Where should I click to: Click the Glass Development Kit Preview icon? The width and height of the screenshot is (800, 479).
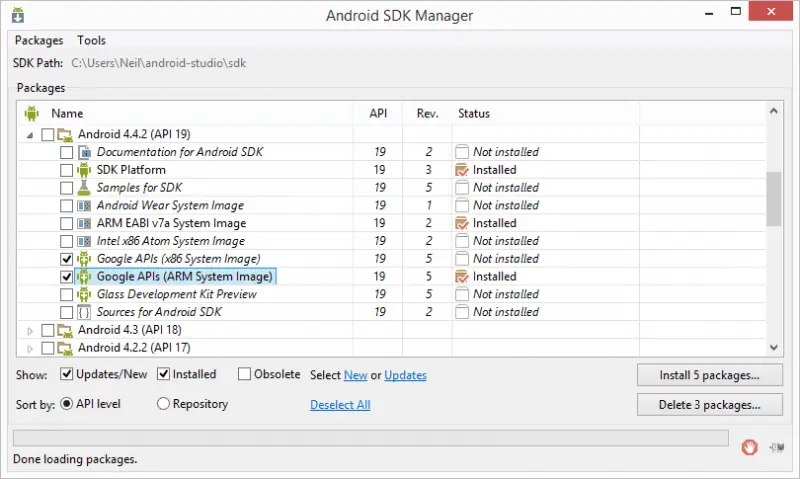point(84,294)
